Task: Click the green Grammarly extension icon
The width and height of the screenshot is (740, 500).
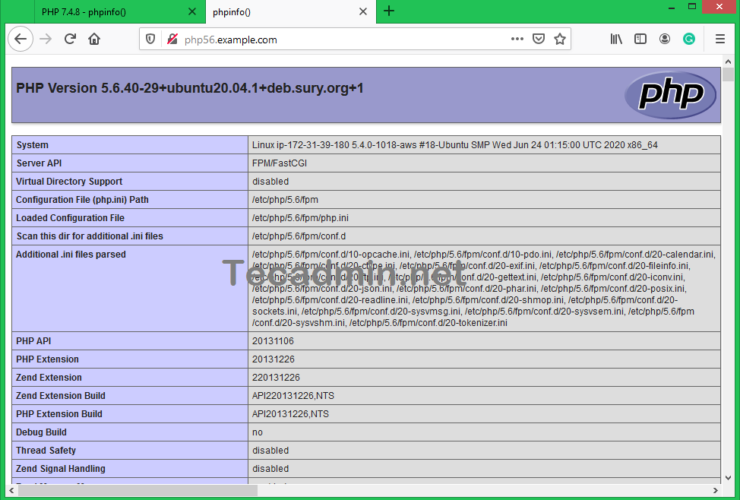Action: (x=689, y=39)
